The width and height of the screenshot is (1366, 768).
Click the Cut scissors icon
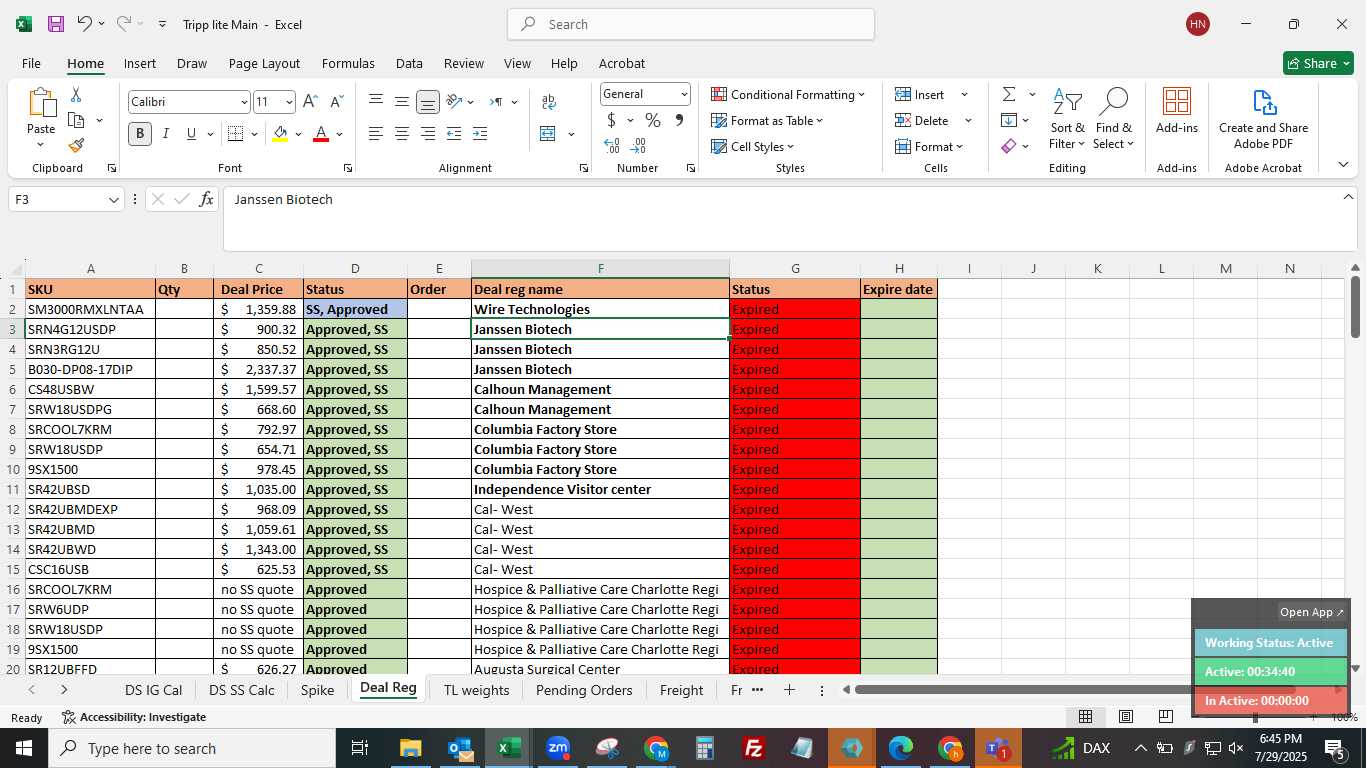76,95
